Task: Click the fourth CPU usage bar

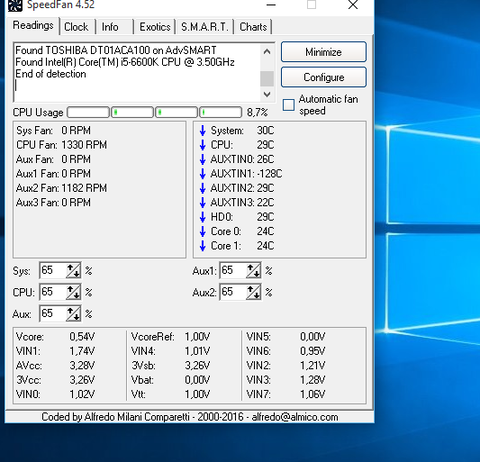Action: click(221, 112)
